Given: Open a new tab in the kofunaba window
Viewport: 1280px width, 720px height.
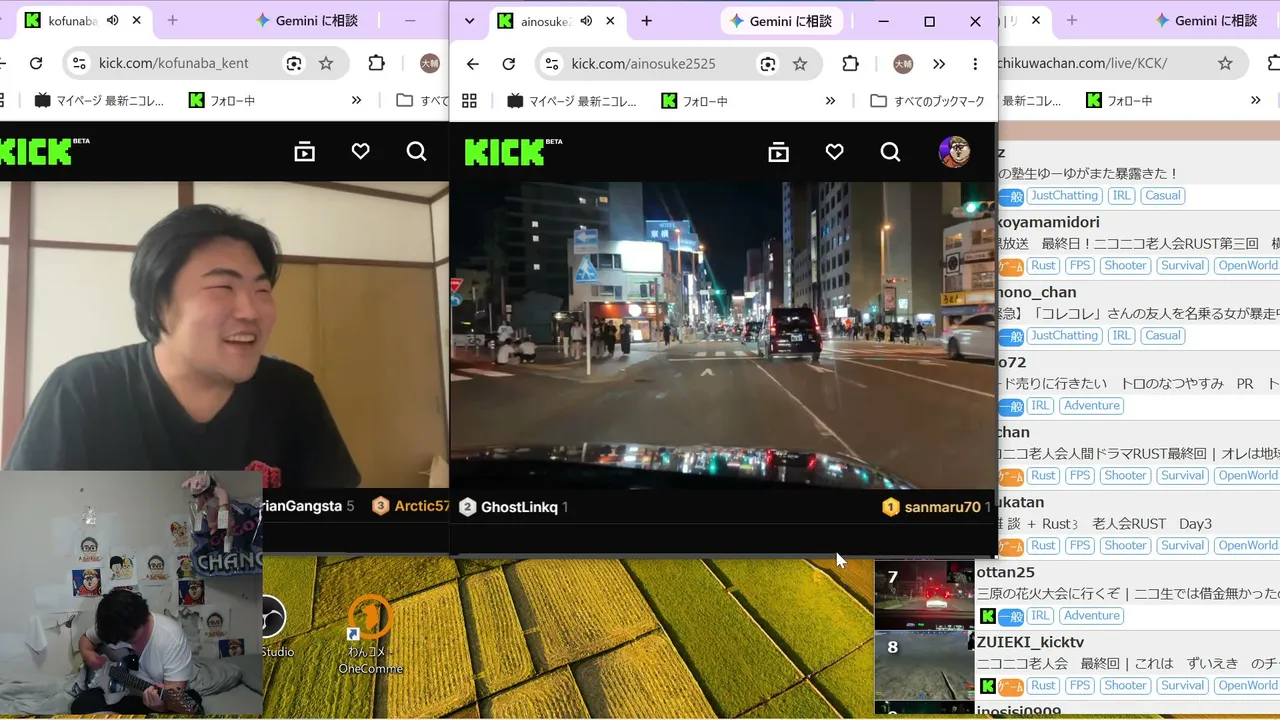Looking at the screenshot, I should [173, 21].
